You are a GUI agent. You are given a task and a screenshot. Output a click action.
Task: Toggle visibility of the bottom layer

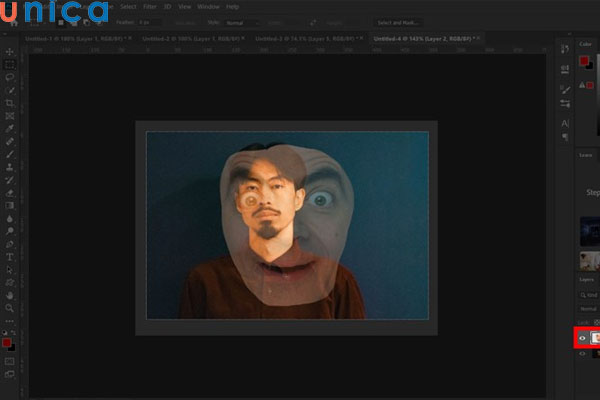pos(582,353)
